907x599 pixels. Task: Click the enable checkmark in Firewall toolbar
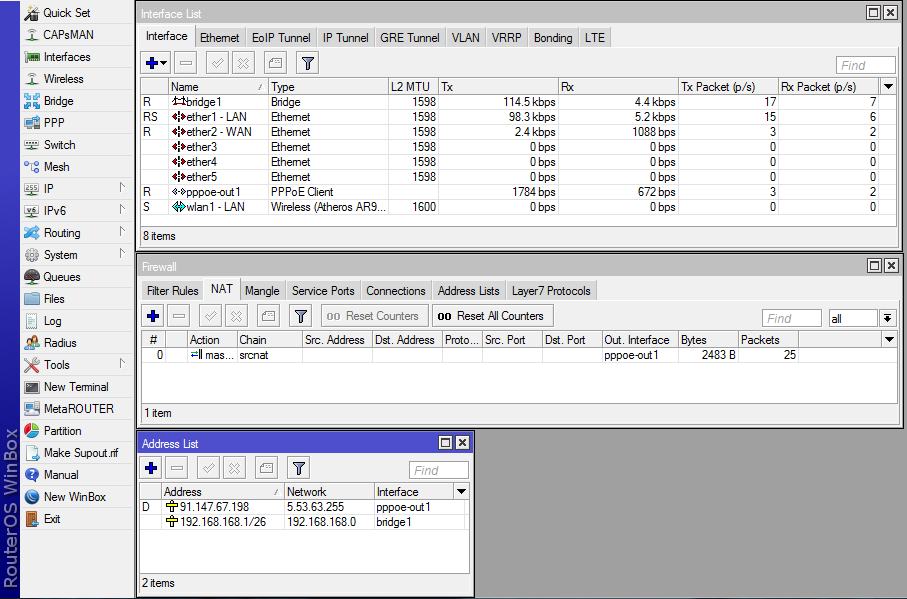click(211, 316)
